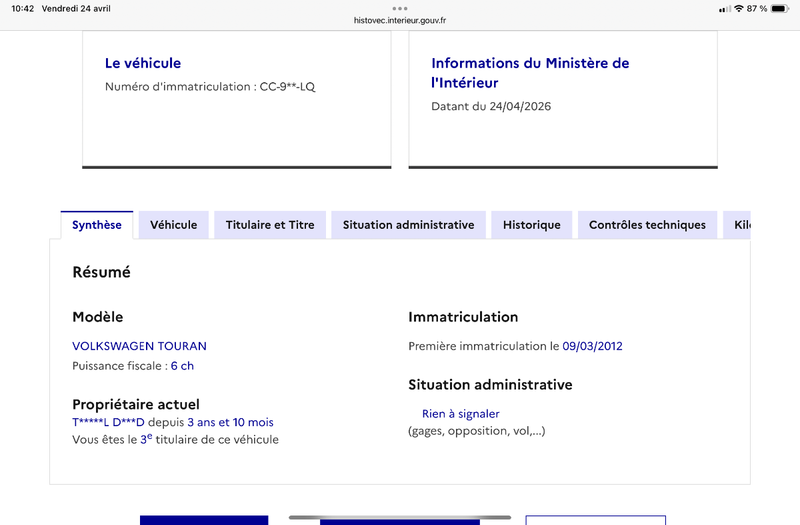Image resolution: width=800 pixels, height=525 pixels.
Task: Click the 6 ch fiscal power value
Action: pos(182,366)
